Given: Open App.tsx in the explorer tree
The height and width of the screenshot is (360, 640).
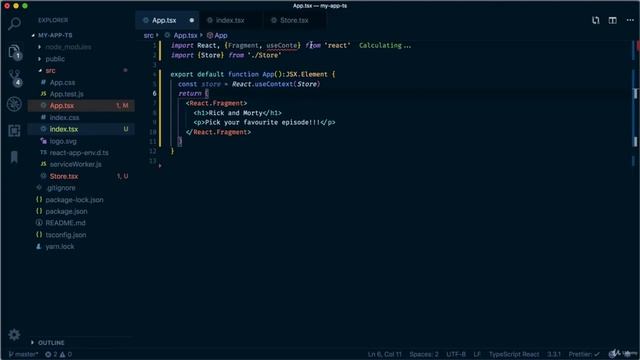Looking at the screenshot, I should coord(81,106).
